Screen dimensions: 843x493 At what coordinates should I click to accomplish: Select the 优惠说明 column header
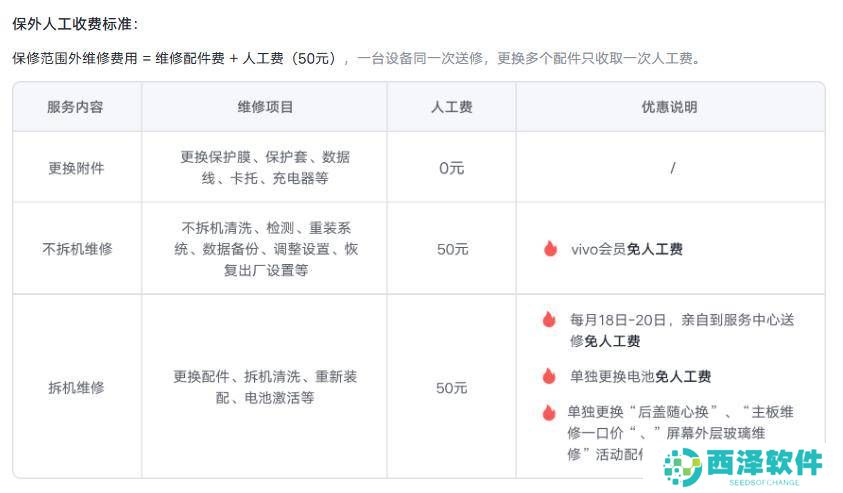(669, 107)
